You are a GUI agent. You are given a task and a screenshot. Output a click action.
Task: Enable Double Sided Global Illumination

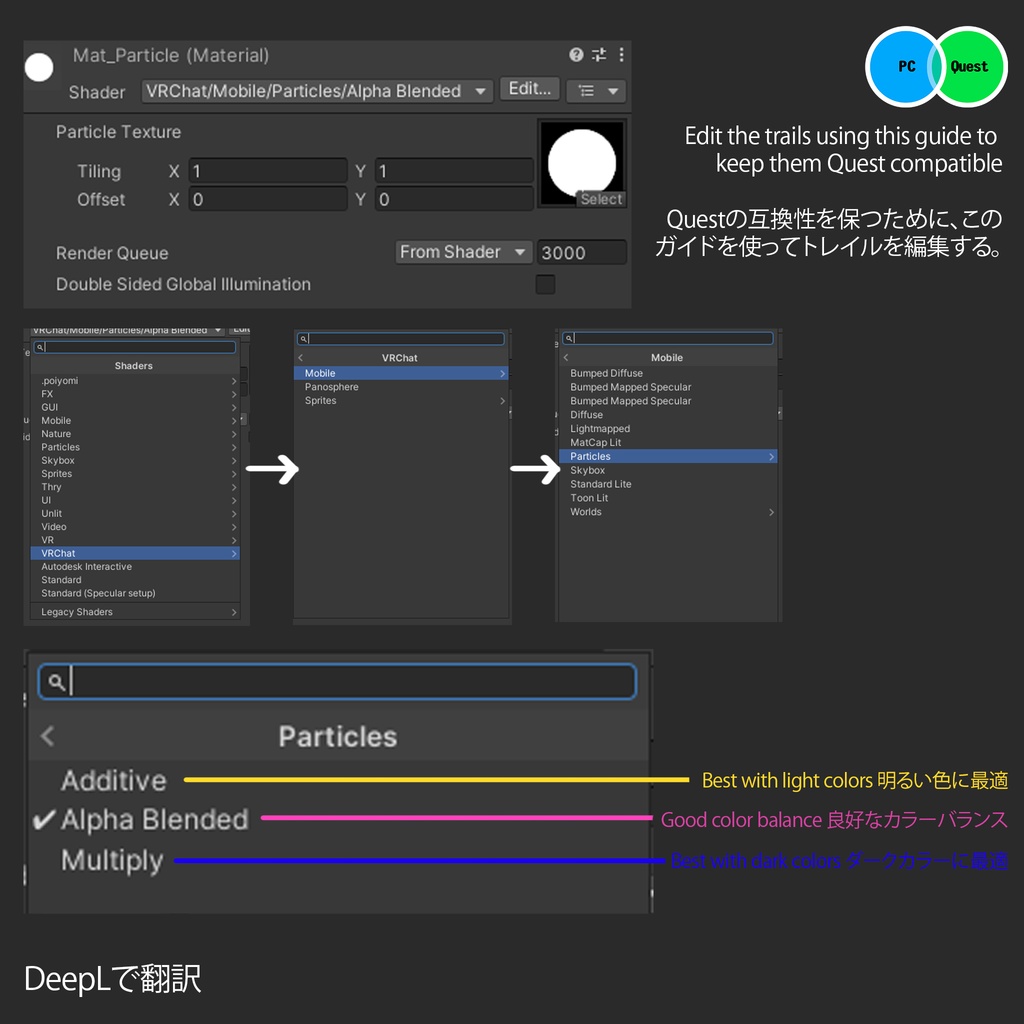pyautogui.click(x=545, y=284)
